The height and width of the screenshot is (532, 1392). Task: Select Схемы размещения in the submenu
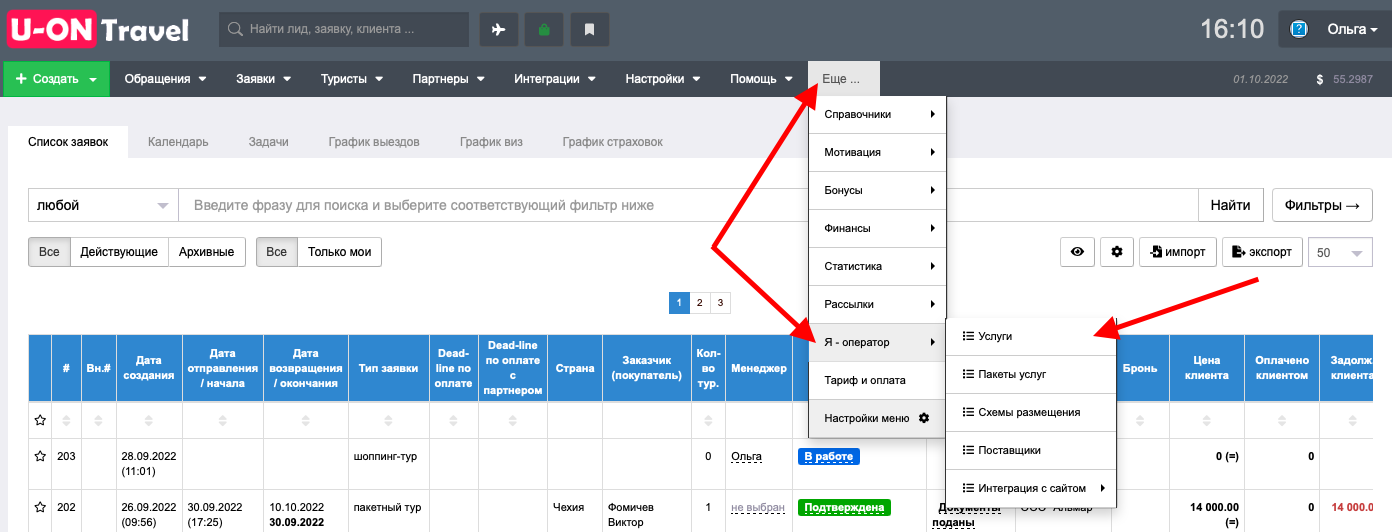pyautogui.click(x=1031, y=412)
